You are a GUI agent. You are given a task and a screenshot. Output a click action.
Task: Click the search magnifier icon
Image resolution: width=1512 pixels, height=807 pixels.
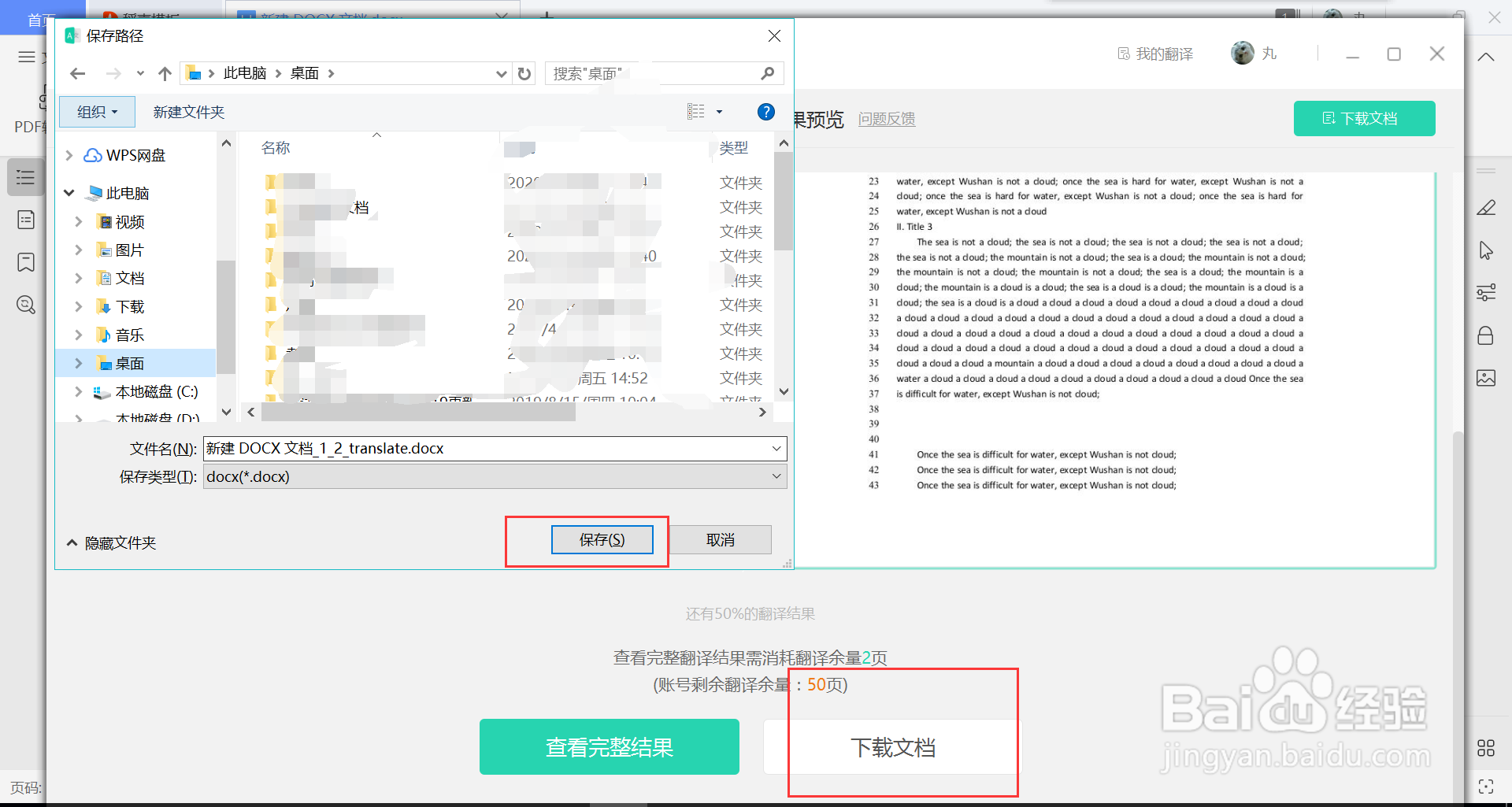pyautogui.click(x=768, y=73)
